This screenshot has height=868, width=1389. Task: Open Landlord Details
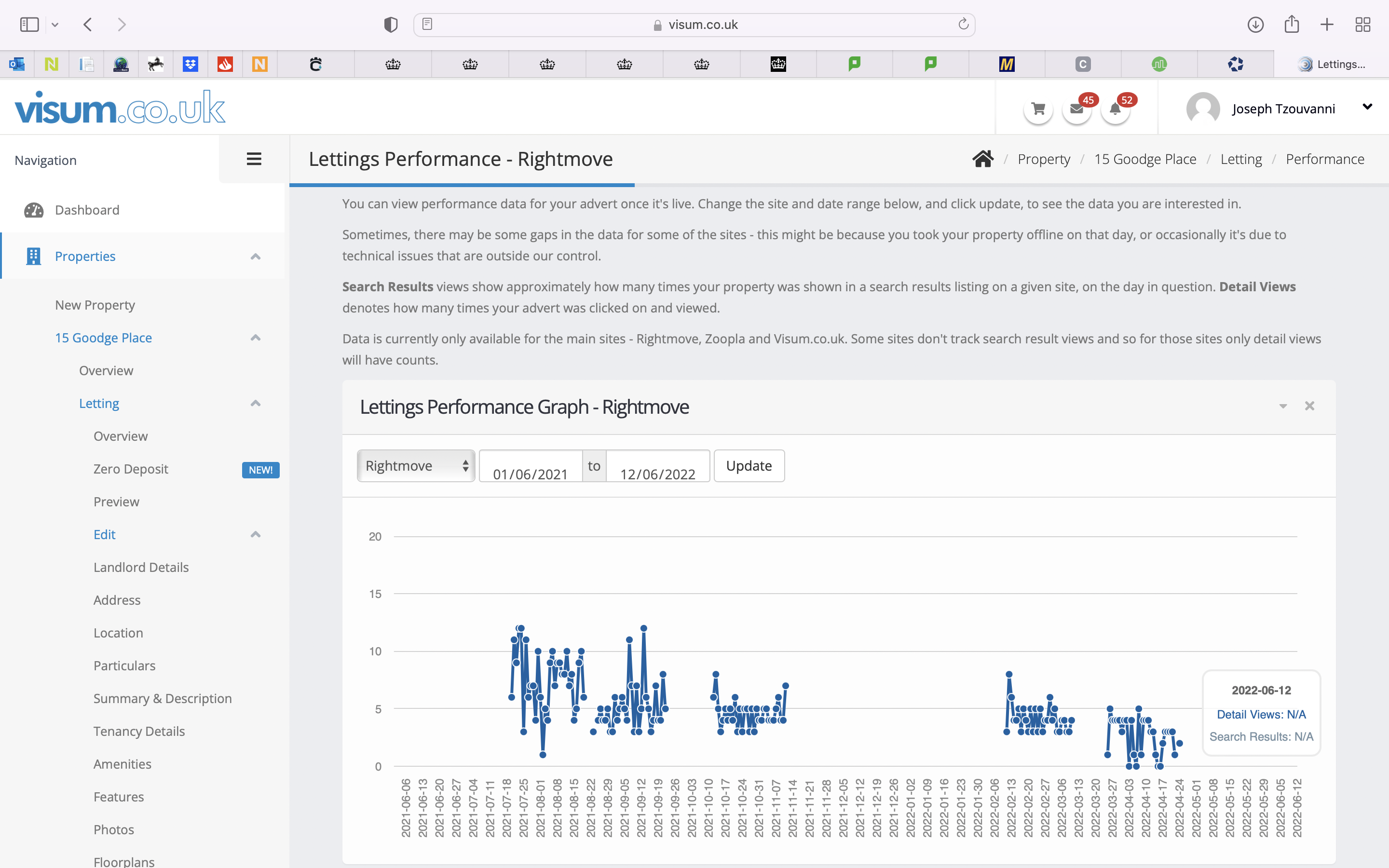141,567
